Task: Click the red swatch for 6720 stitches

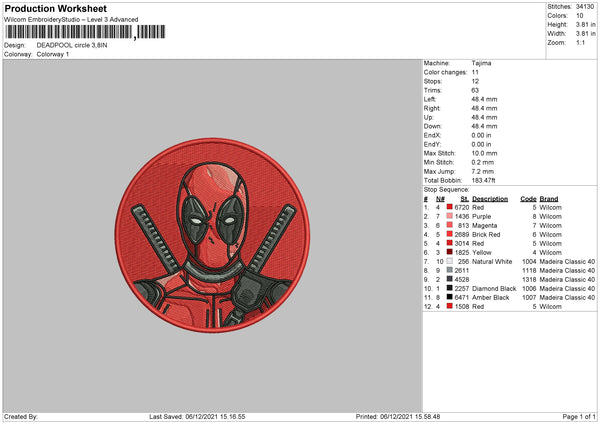Action: pyautogui.click(x=450, y=207)
